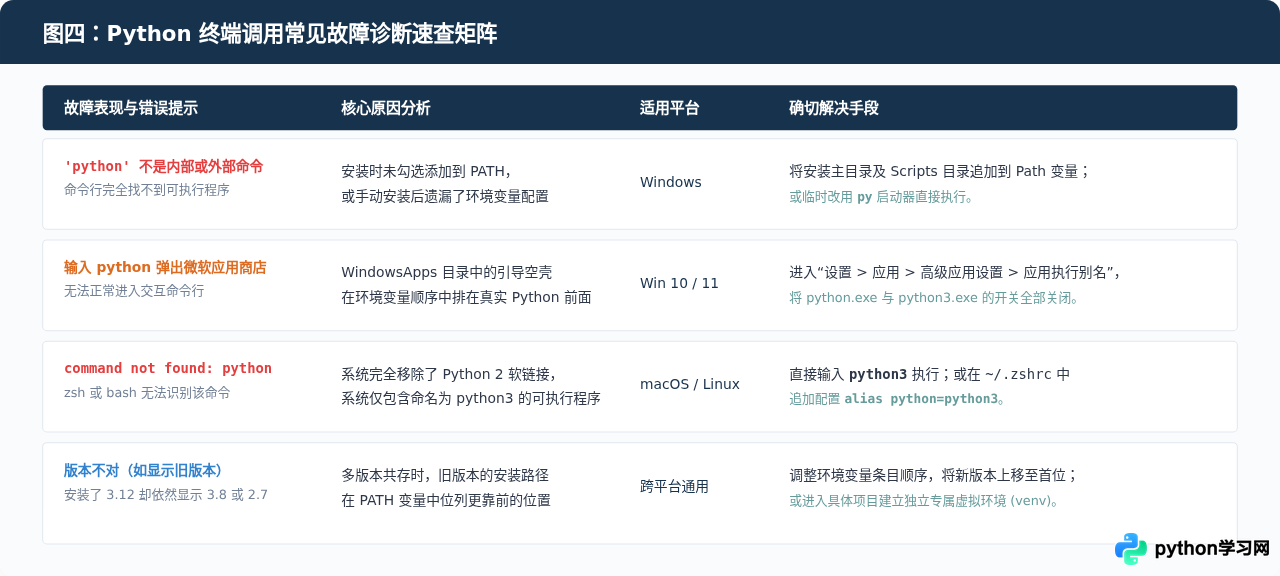Click the 'python学习网' watermark text
This screenshot has height=576, width=1280.
pos(1212,548)
